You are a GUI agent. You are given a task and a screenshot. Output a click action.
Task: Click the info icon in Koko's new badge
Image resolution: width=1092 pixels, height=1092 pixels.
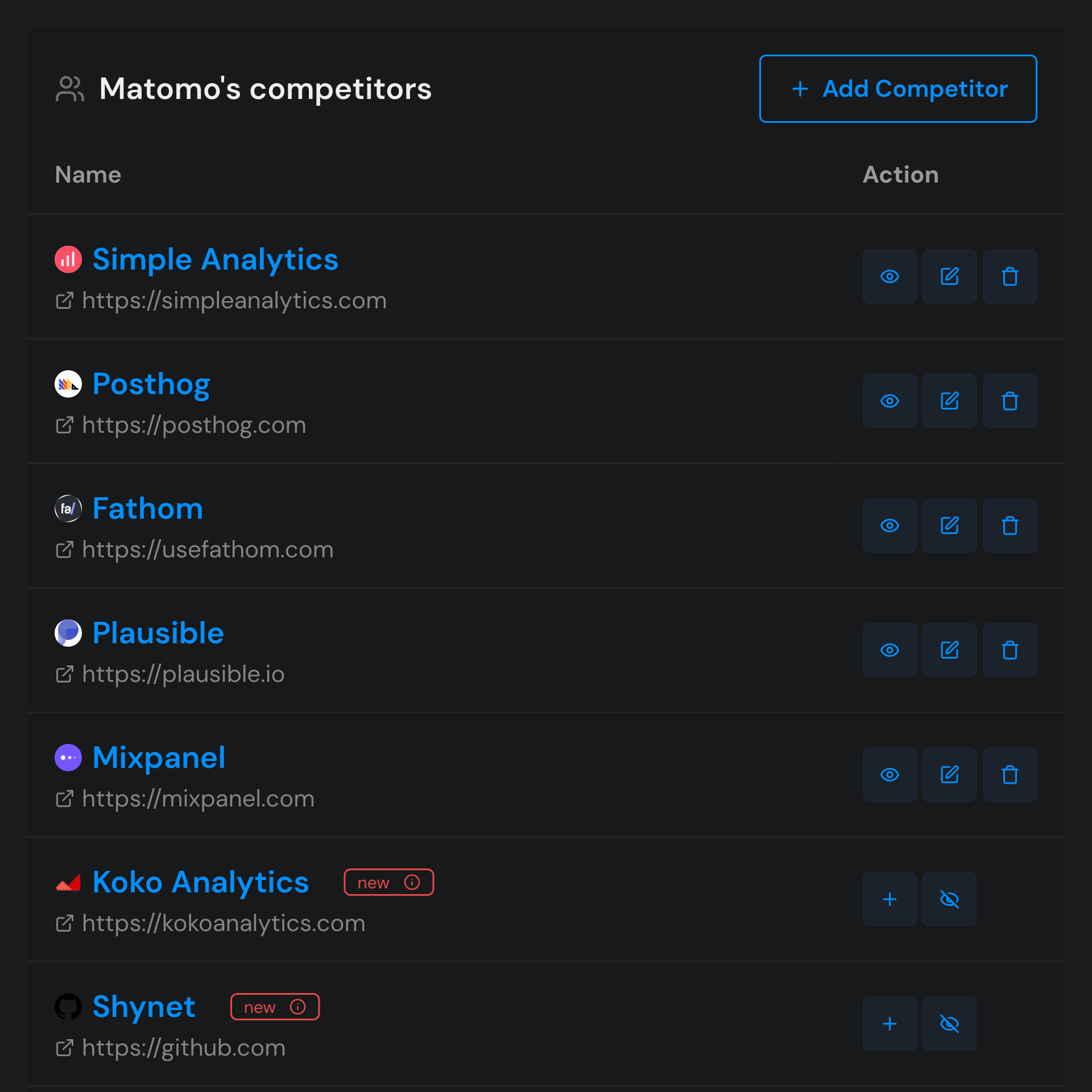(411, 882)
